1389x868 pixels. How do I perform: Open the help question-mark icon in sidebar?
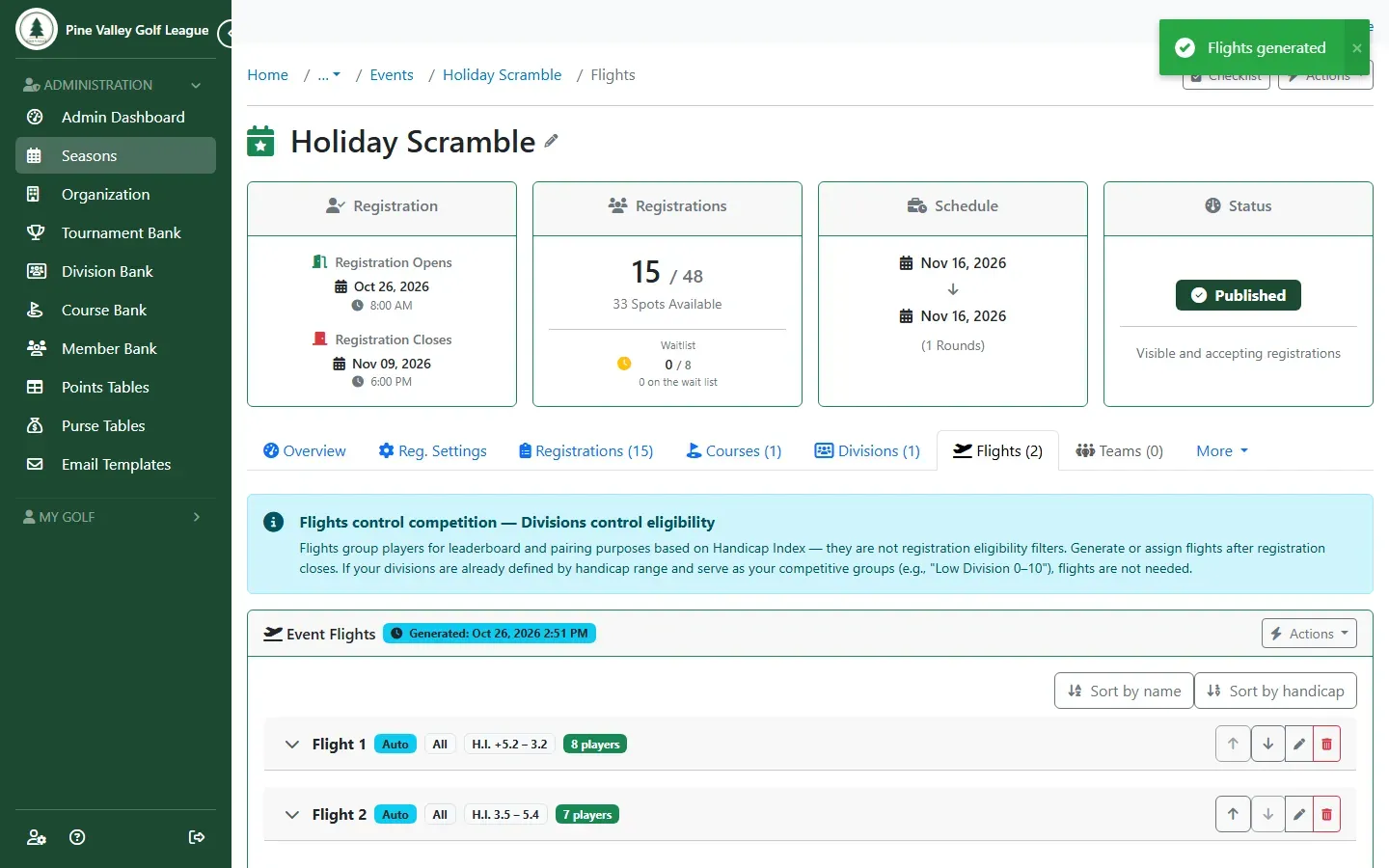[78, 837]
